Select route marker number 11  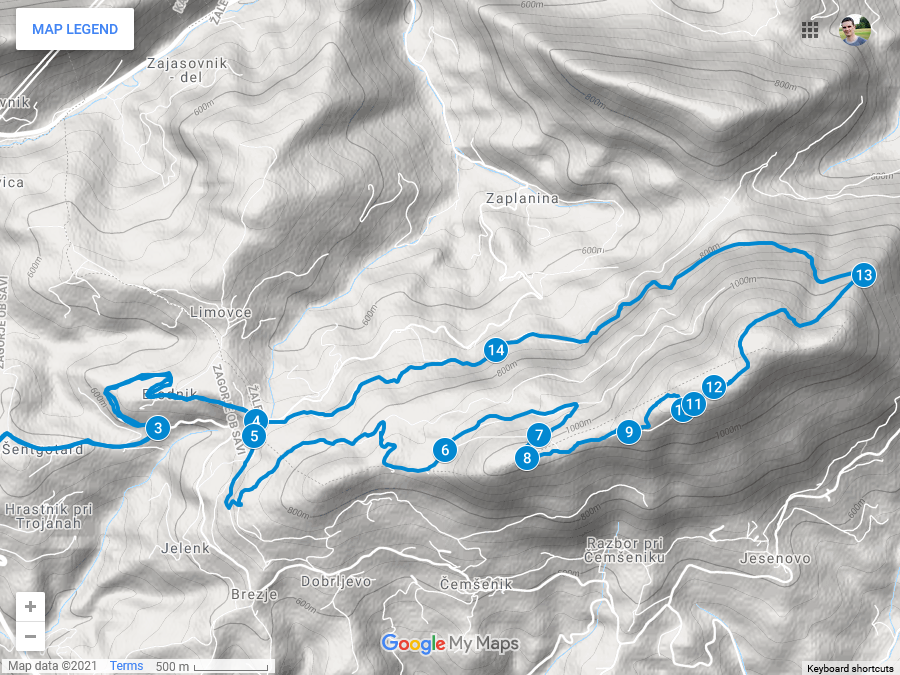tap(693, 404)
